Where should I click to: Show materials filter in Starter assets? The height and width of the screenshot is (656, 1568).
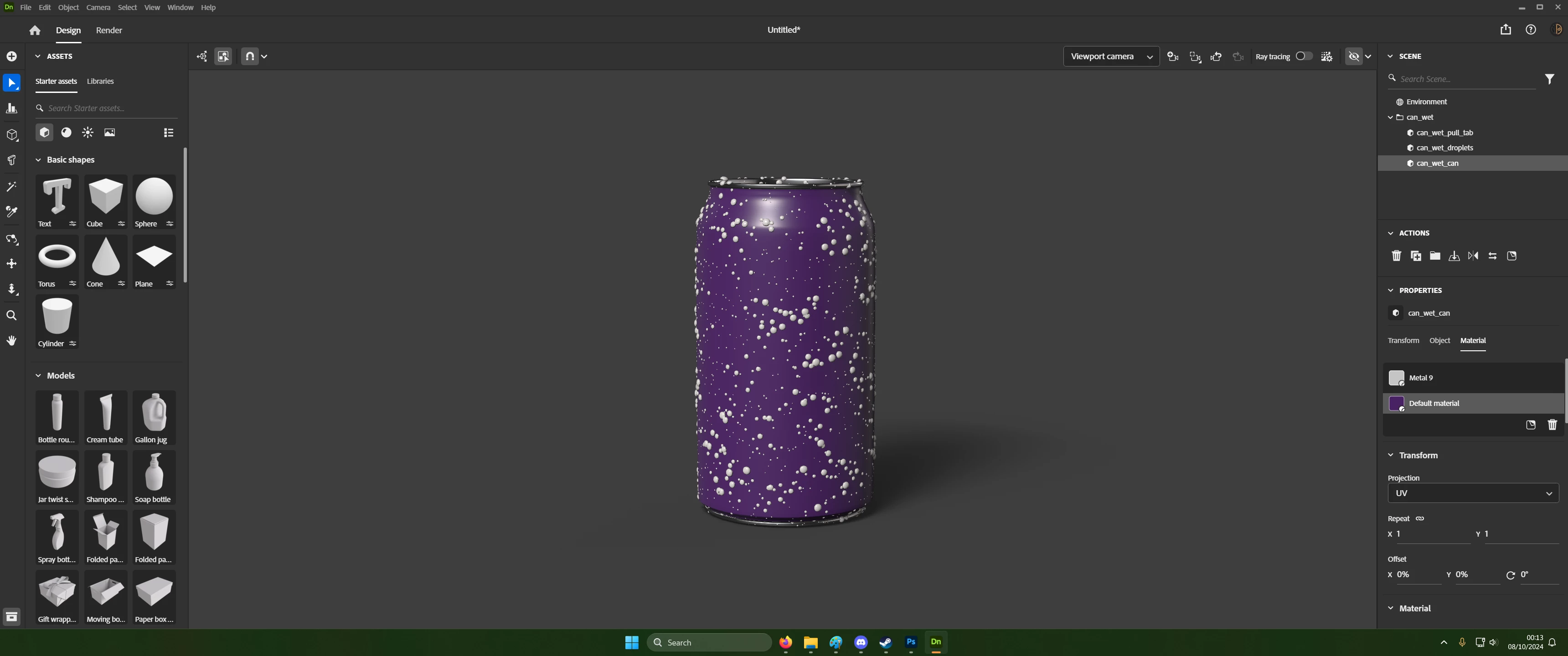click(x=67, y=133)
